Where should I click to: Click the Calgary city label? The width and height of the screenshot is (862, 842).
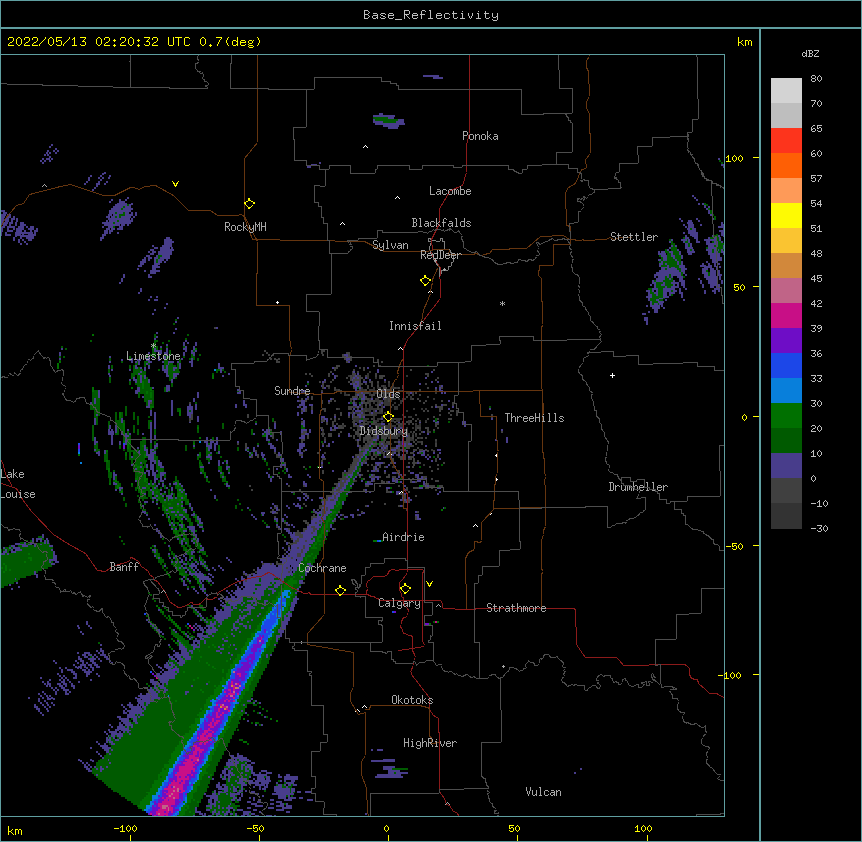coord(399,603)
